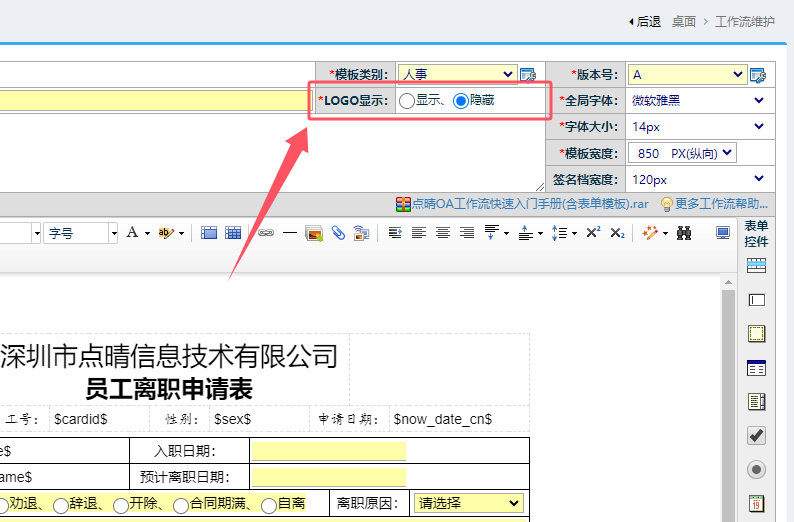Click the superscript x² icon

coord(593,233)
